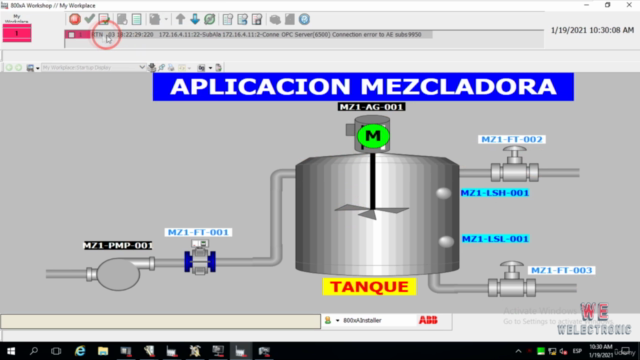
Task: Click the pin icon in navigation bar
Action: (x=162, y=67)
